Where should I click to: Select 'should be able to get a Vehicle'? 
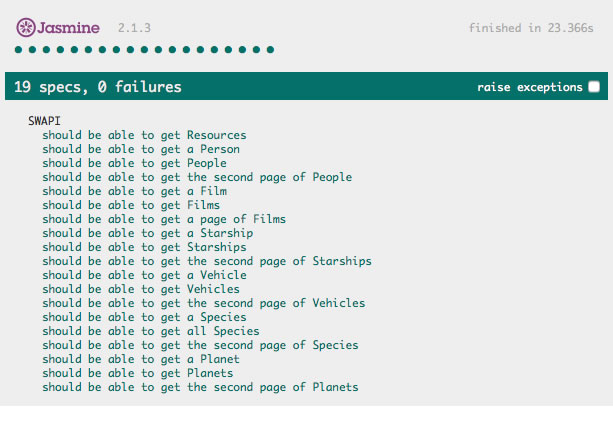coord(144,275)
